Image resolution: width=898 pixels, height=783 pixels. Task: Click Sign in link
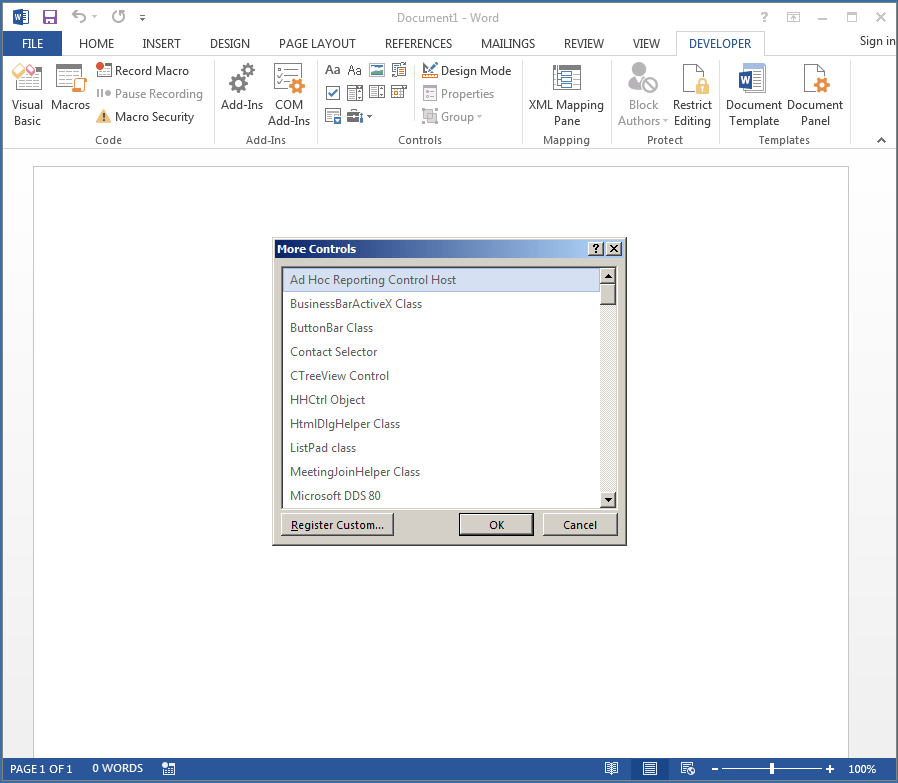click(x=877, y=41)
